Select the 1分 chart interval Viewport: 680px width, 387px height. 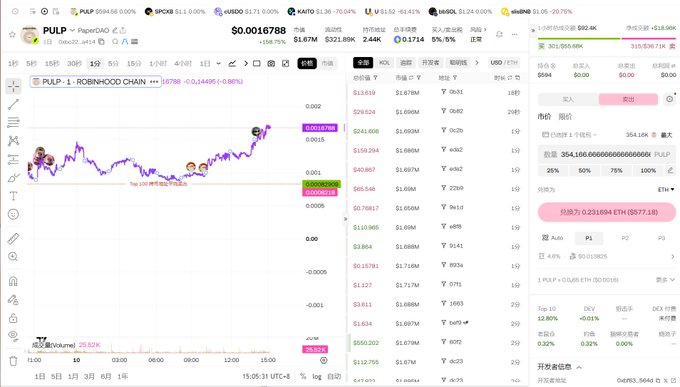pyautogui.click(x=95, y=63)
